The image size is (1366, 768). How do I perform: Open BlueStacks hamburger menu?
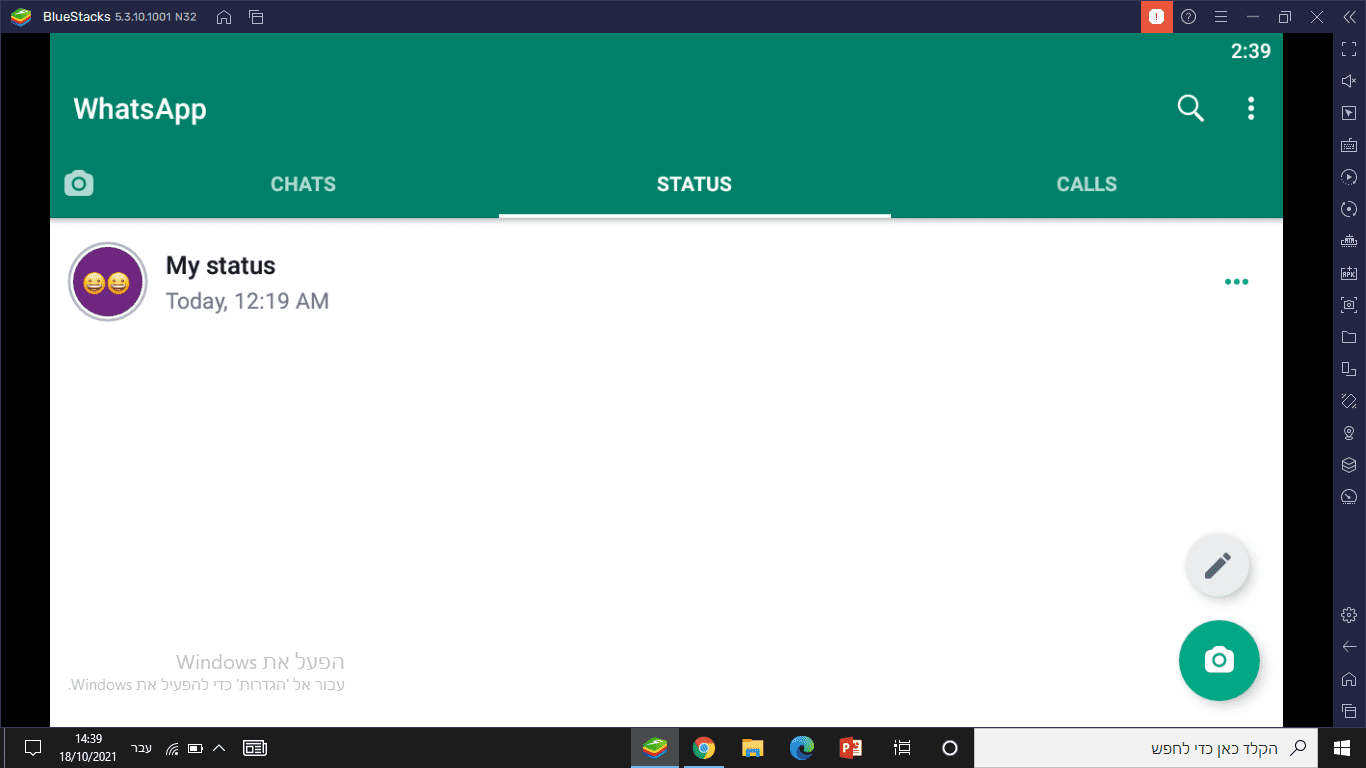pyautogui.click(x=1220, y=17)
